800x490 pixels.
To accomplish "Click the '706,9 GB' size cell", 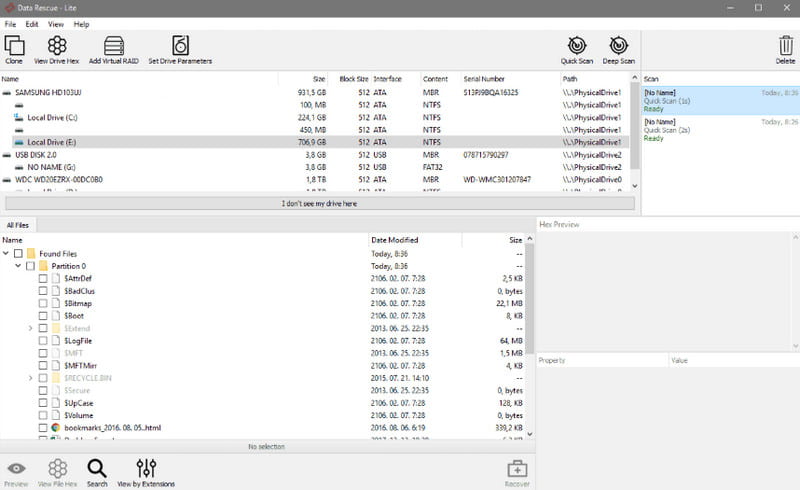I will [x=312, y=142].
